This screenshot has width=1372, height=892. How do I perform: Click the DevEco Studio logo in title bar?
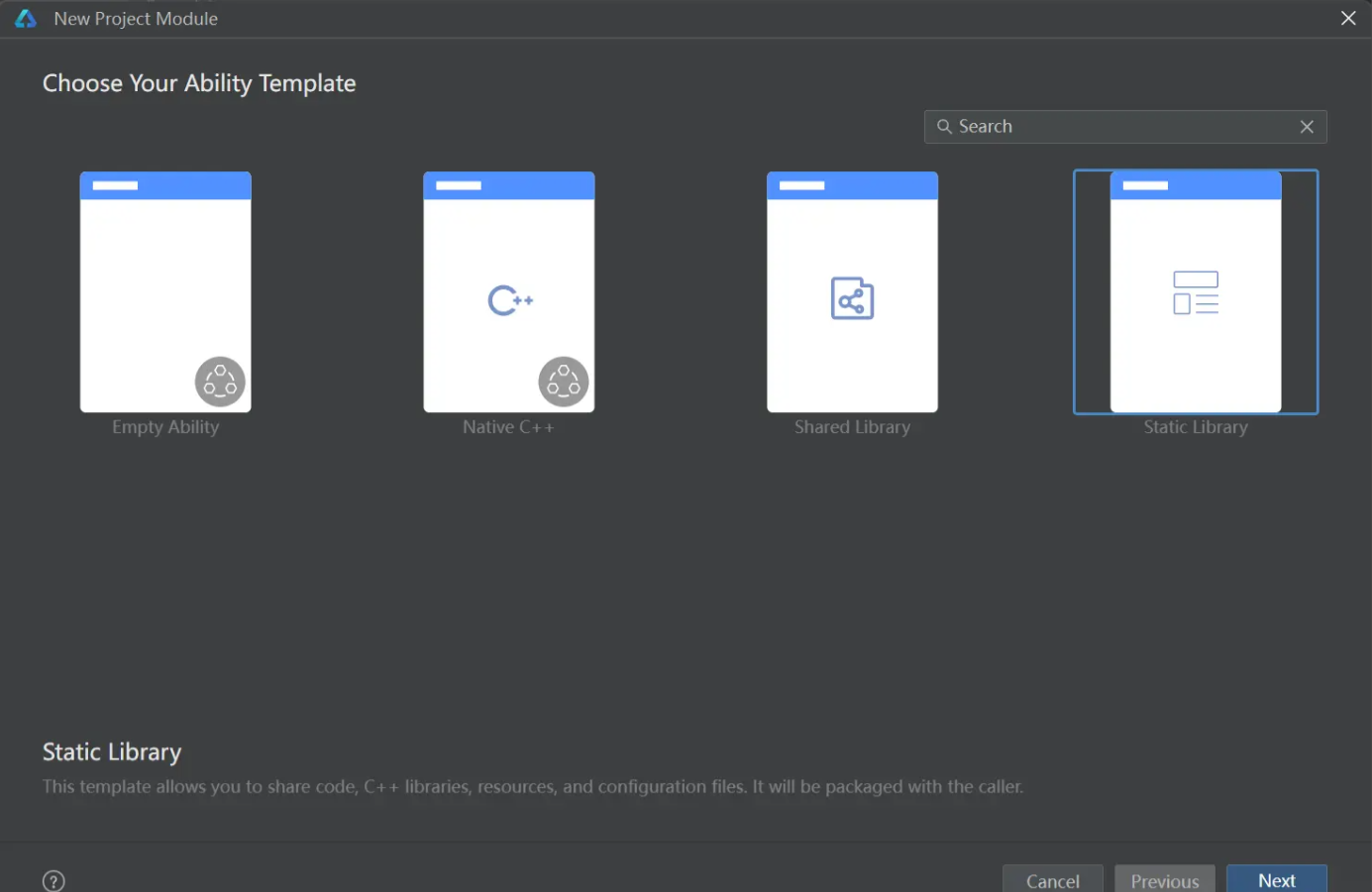[26, 19]
